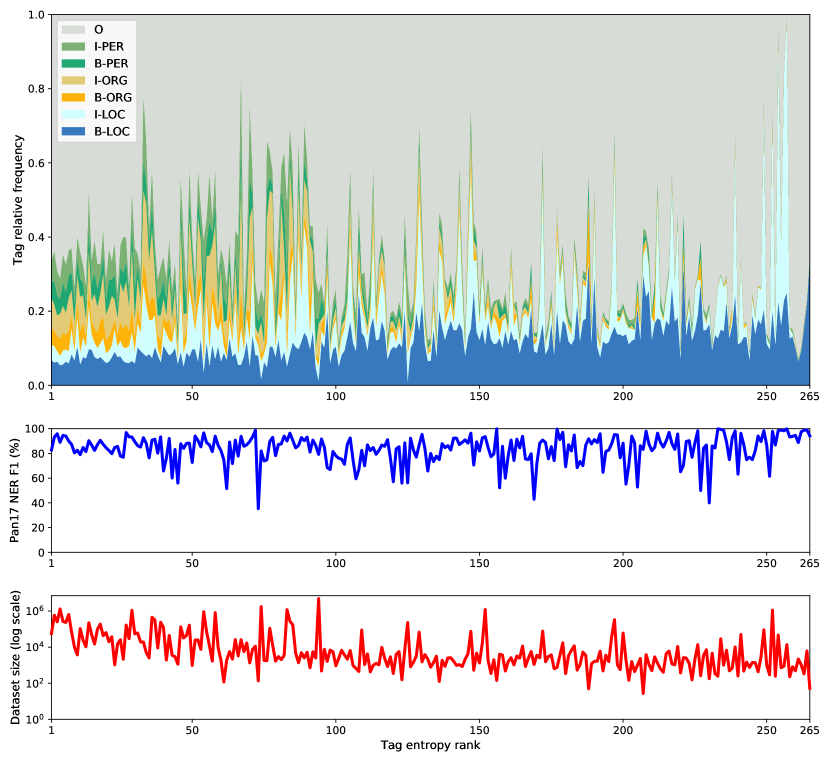Select the I-LOC legend text label

109,115
